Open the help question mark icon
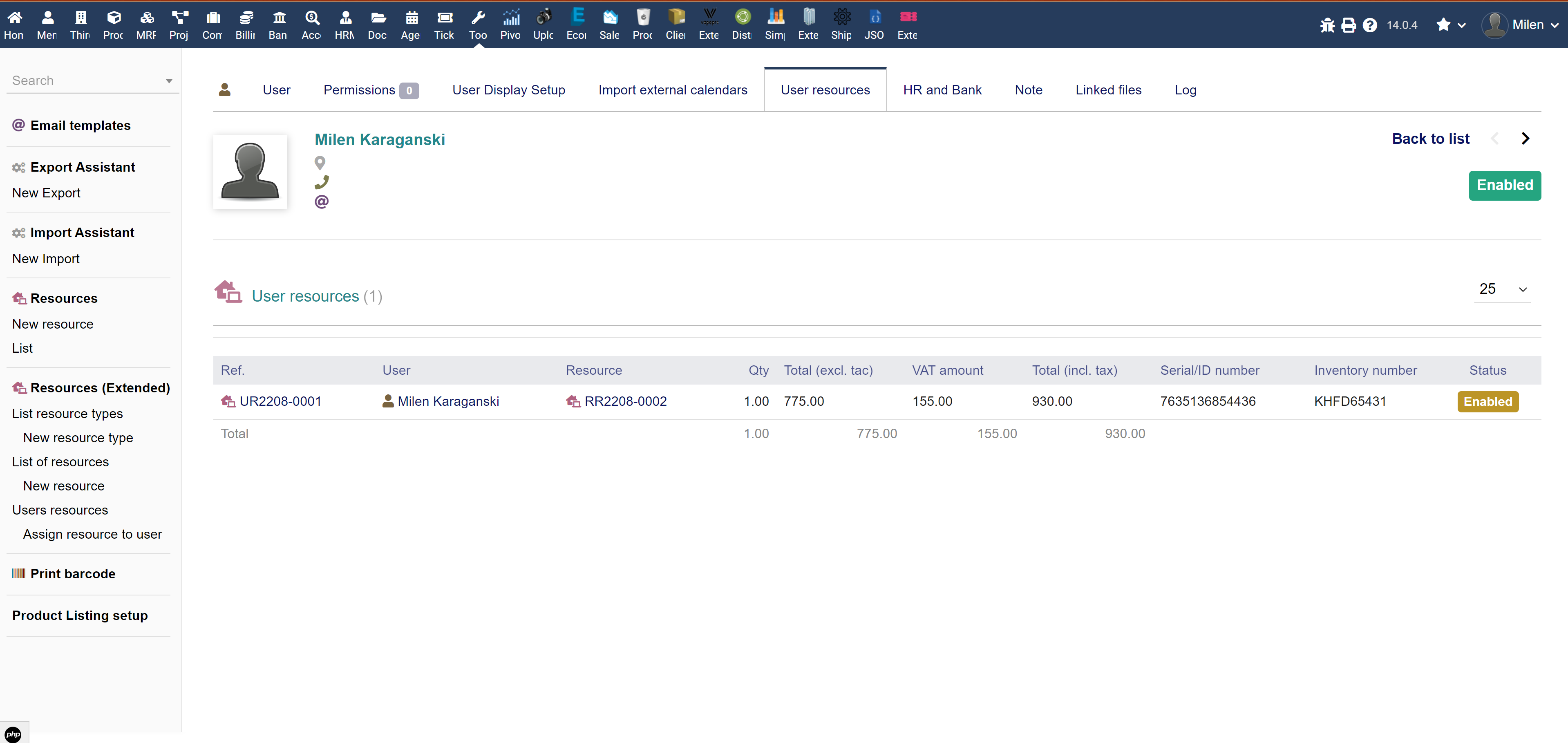Viewport: 1568px width, 743px height. point(1369,25)
